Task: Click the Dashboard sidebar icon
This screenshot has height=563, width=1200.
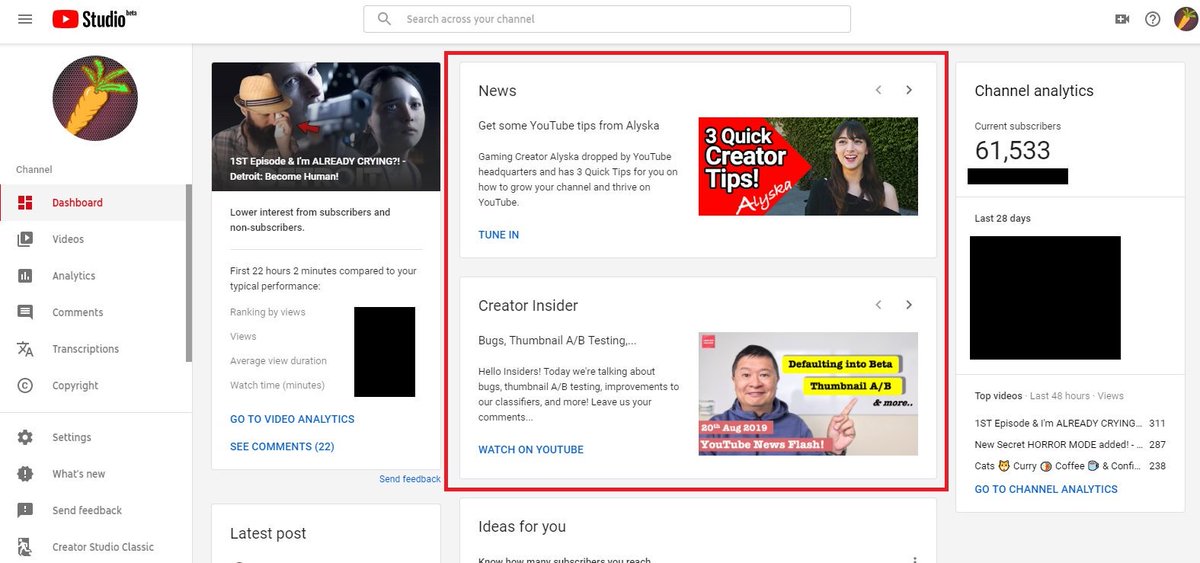Action: click(x=26, y=203)
